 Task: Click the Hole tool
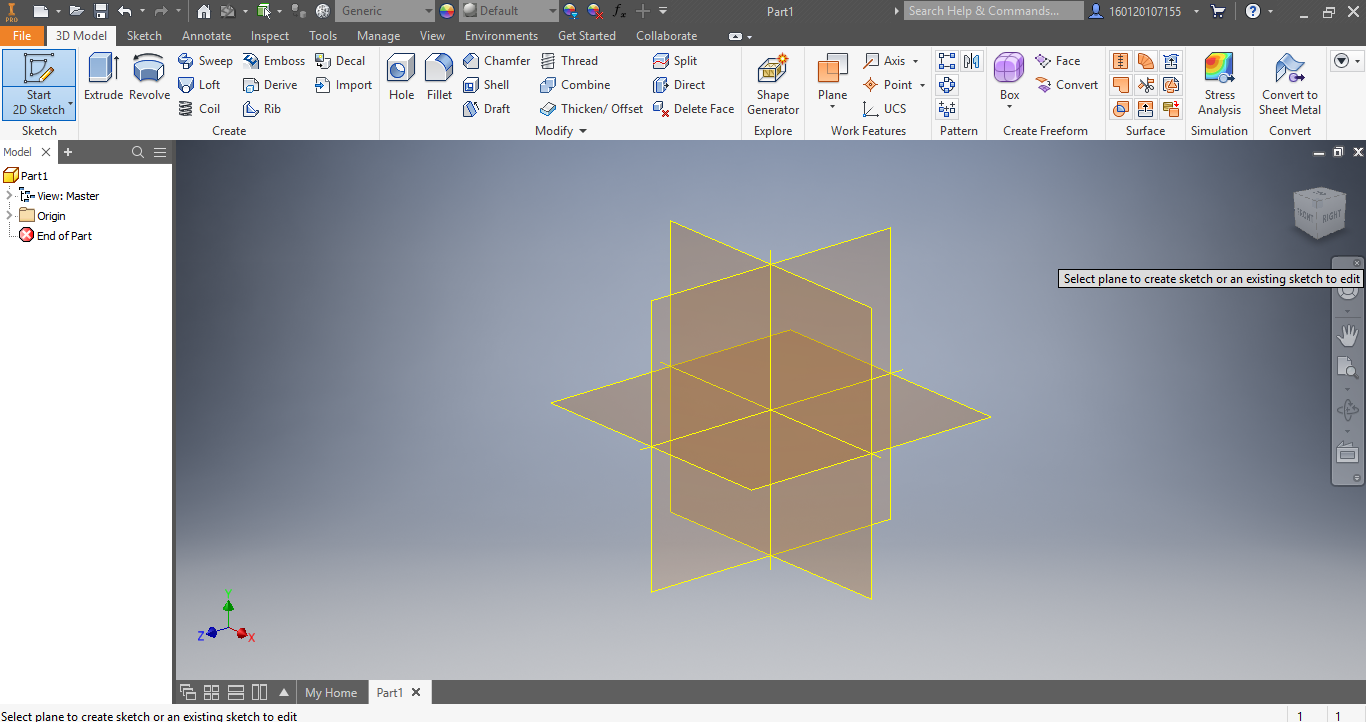pos(401,78)
